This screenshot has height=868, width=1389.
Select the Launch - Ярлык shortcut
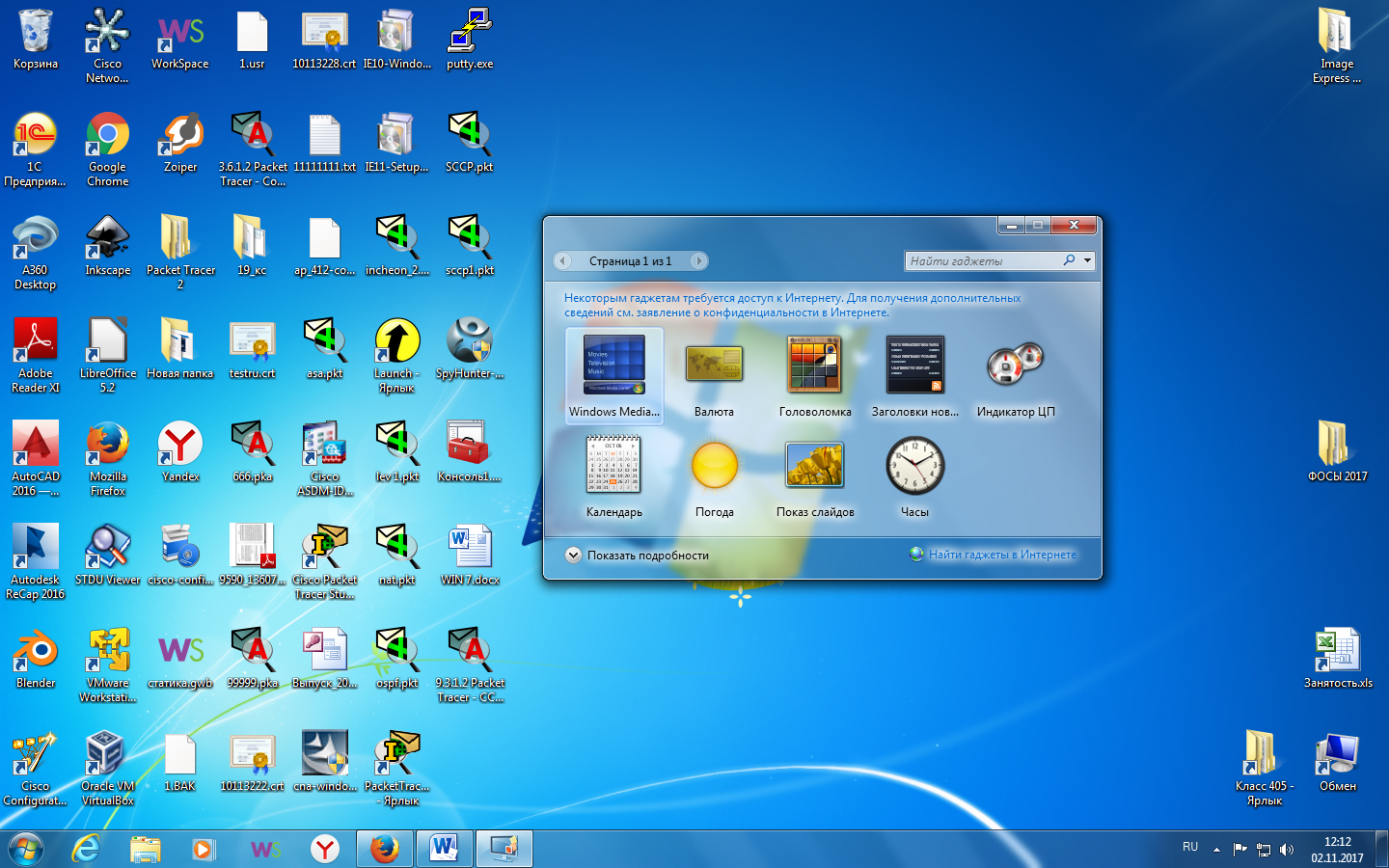(396, 356)
